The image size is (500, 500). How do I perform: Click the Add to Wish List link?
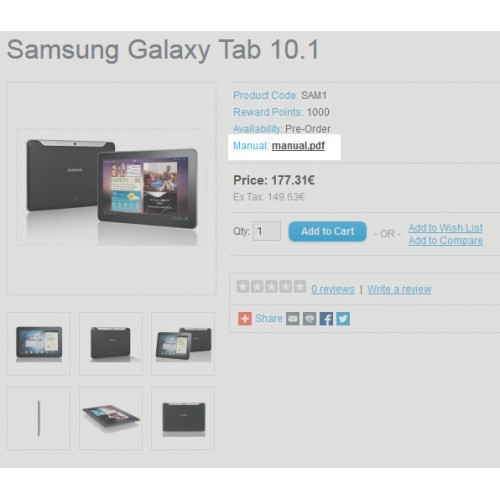point(445,228)
